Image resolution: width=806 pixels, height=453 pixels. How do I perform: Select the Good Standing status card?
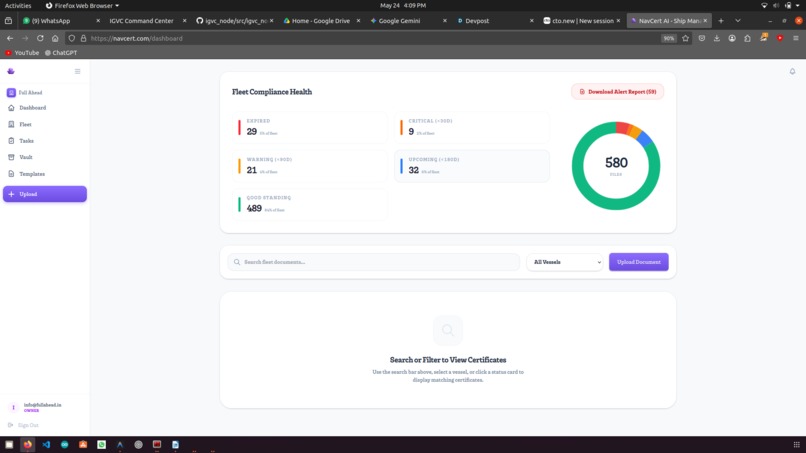[x=309, y=204]
